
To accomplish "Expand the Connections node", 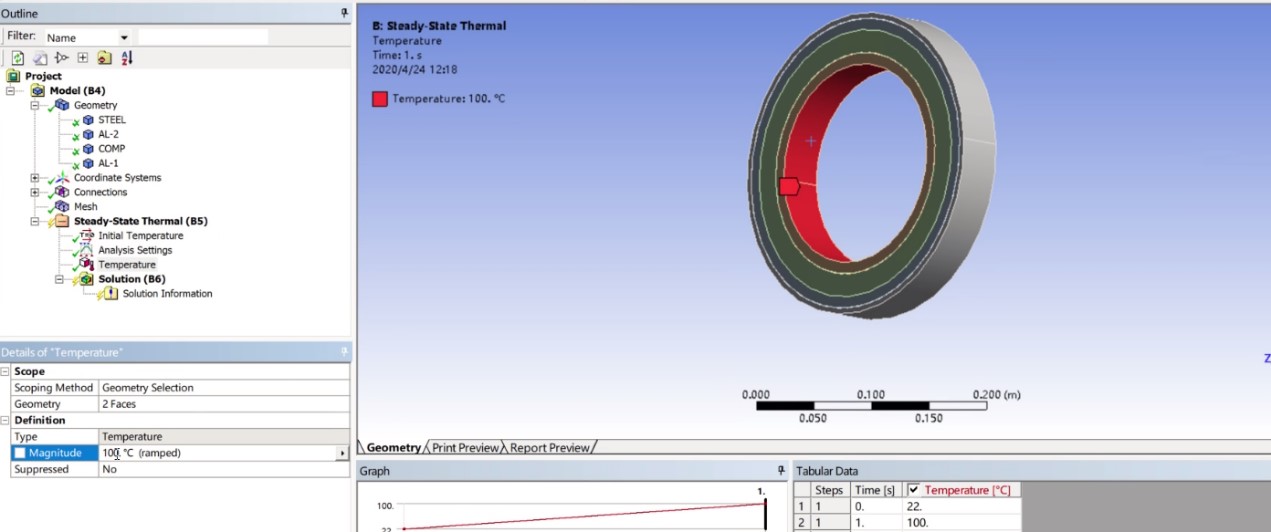I will (x=35, y=192).
